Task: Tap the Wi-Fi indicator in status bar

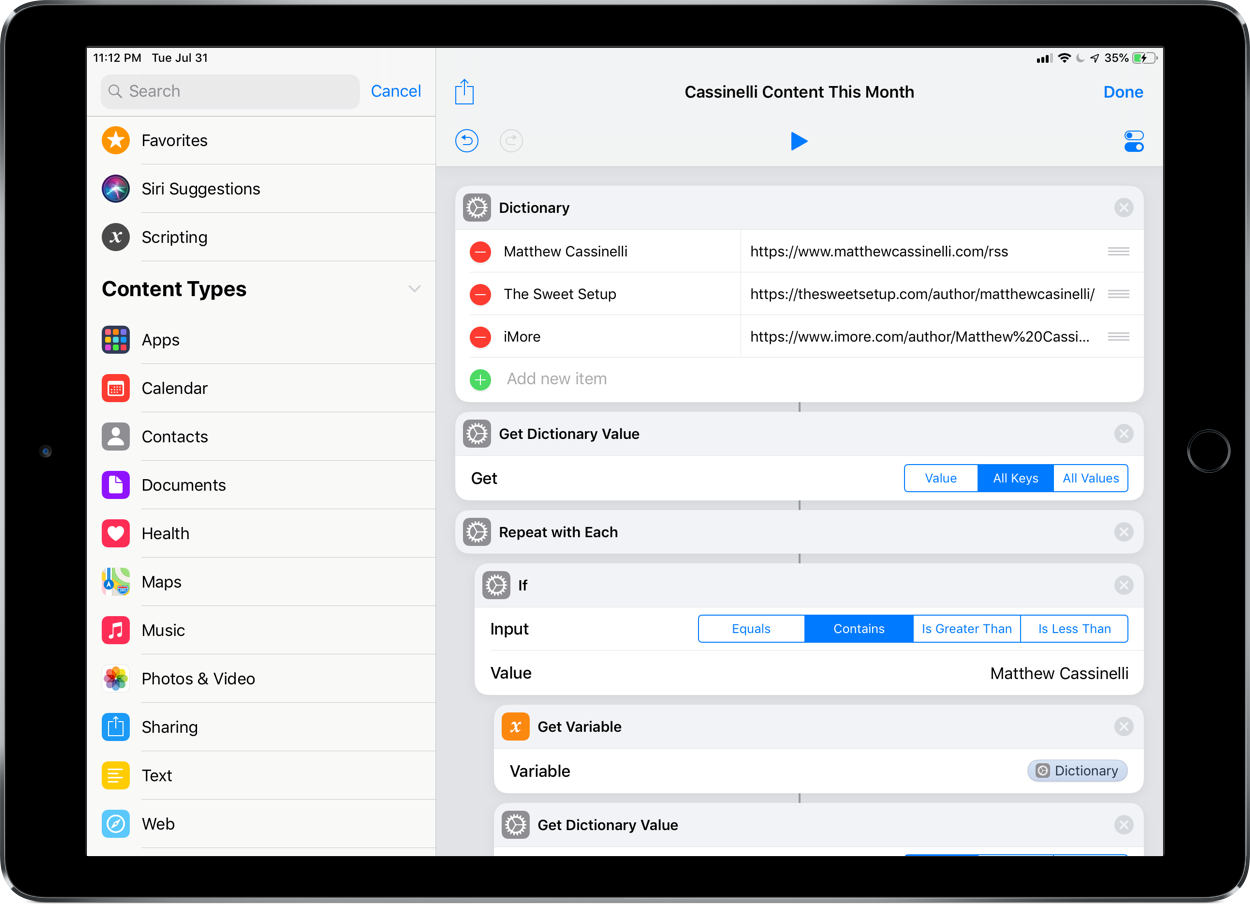Action: point(1064,58)
